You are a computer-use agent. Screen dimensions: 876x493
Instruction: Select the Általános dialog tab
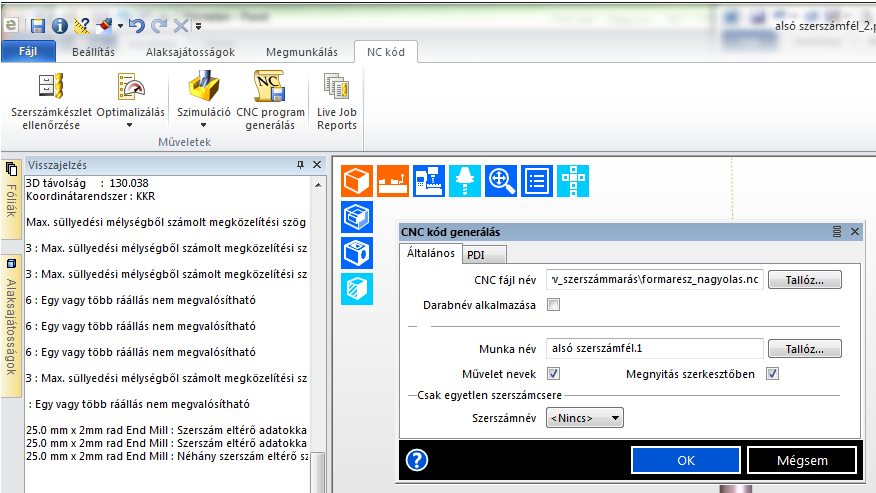(431, 253)
